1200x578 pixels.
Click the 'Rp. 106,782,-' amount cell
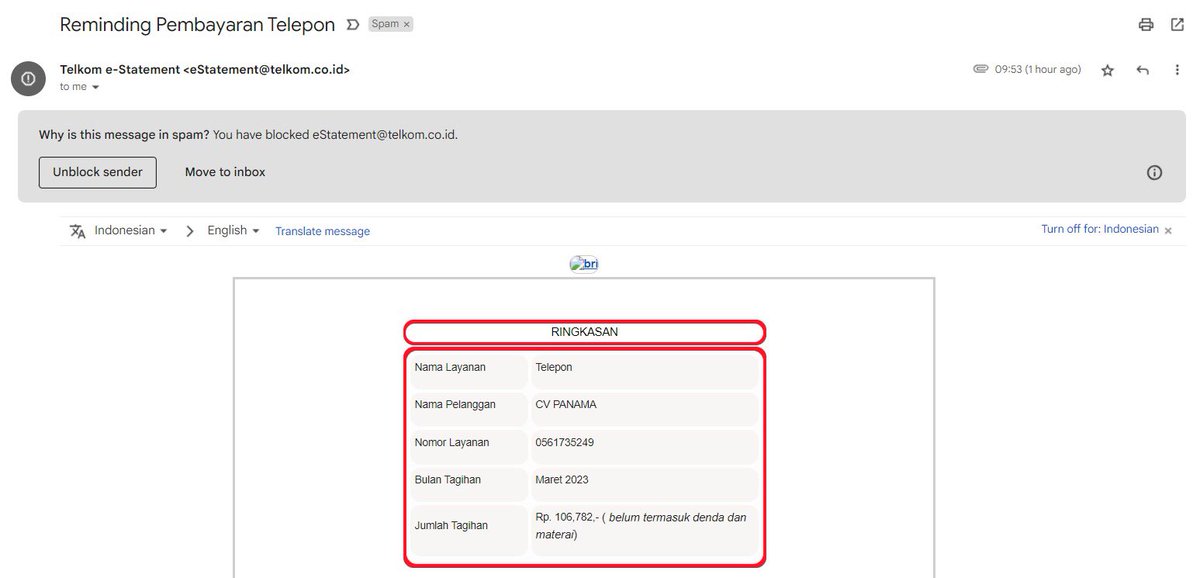point(645,529)
